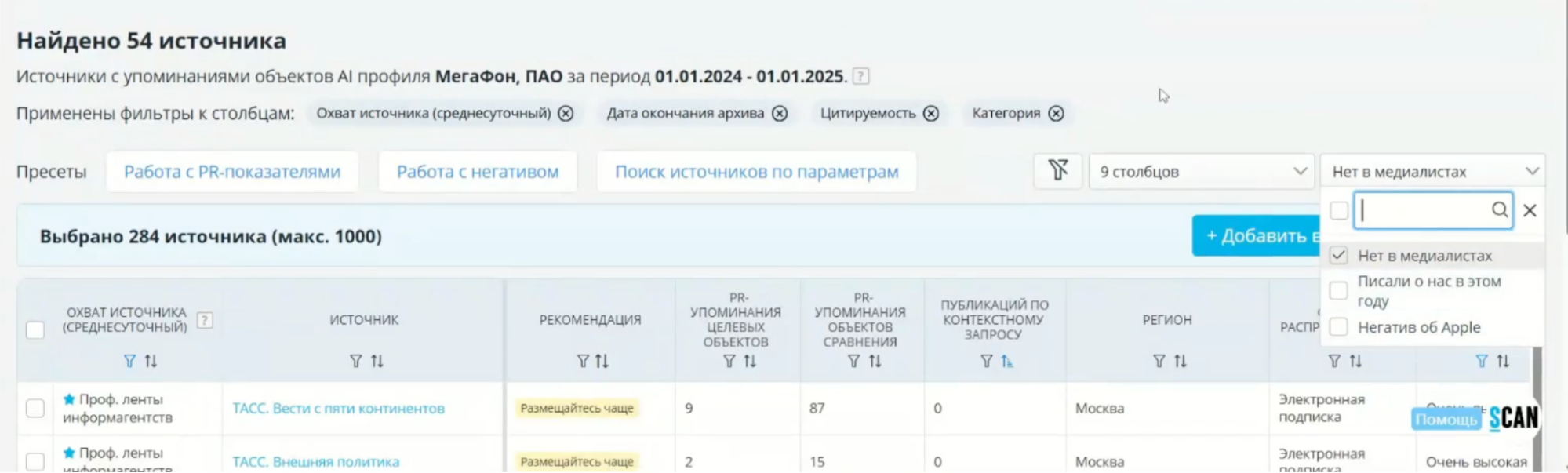Filter Публикаций по контекстному запросу column

click(x=987, y=361)
